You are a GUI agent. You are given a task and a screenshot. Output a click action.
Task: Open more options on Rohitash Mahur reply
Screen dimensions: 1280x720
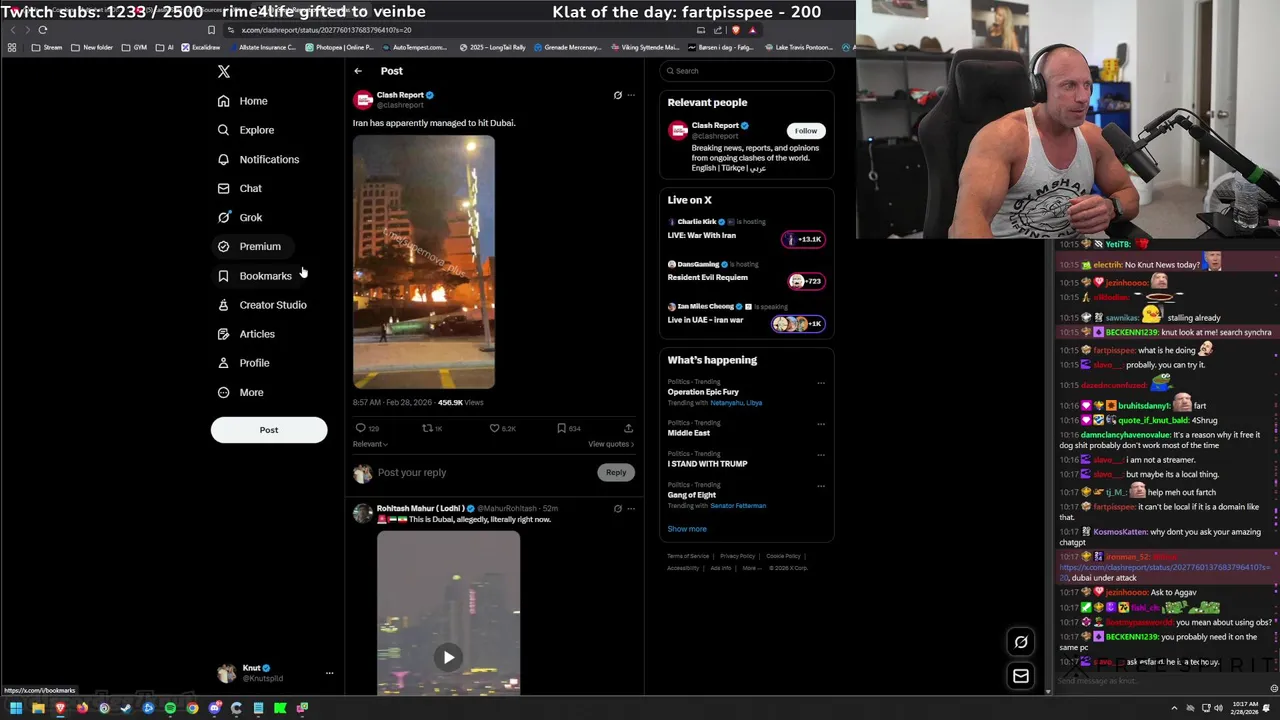tap(630, 509)
